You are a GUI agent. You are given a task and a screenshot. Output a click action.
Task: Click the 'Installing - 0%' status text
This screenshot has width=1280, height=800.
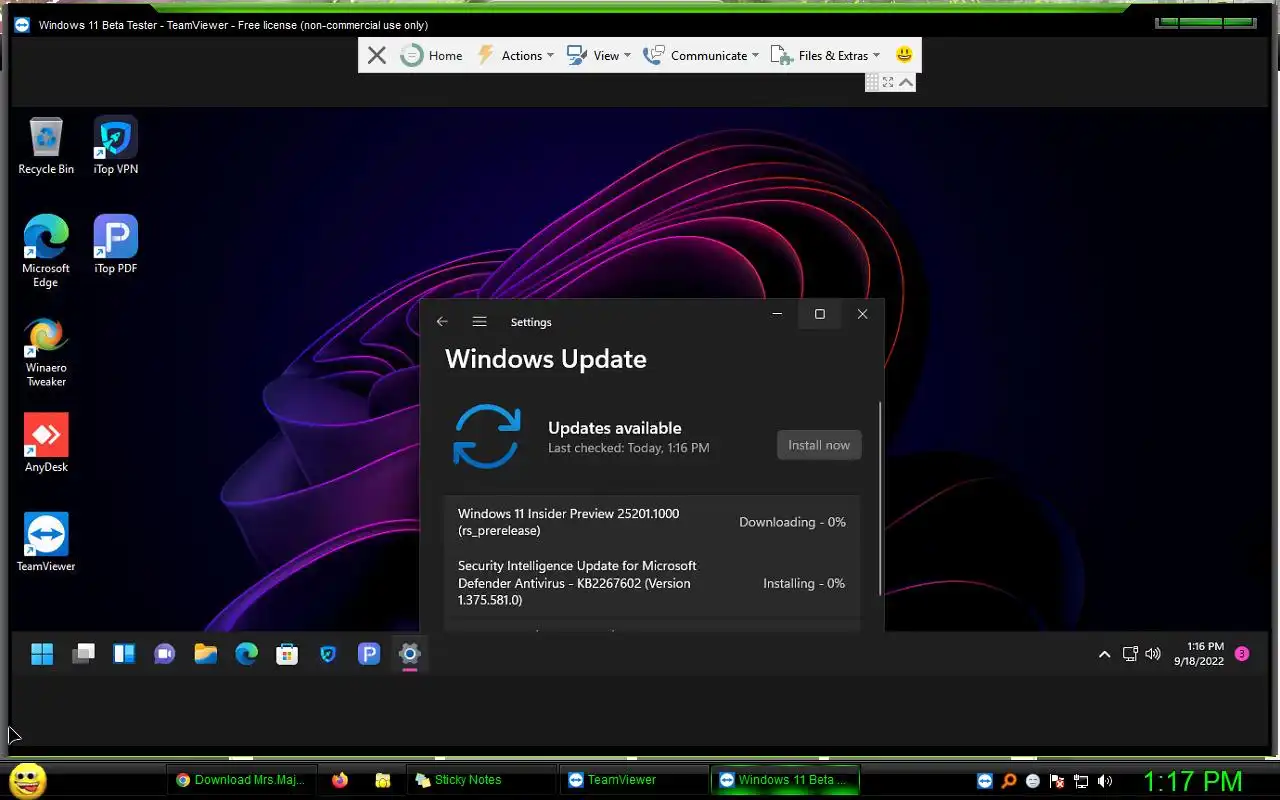(804, 583)
